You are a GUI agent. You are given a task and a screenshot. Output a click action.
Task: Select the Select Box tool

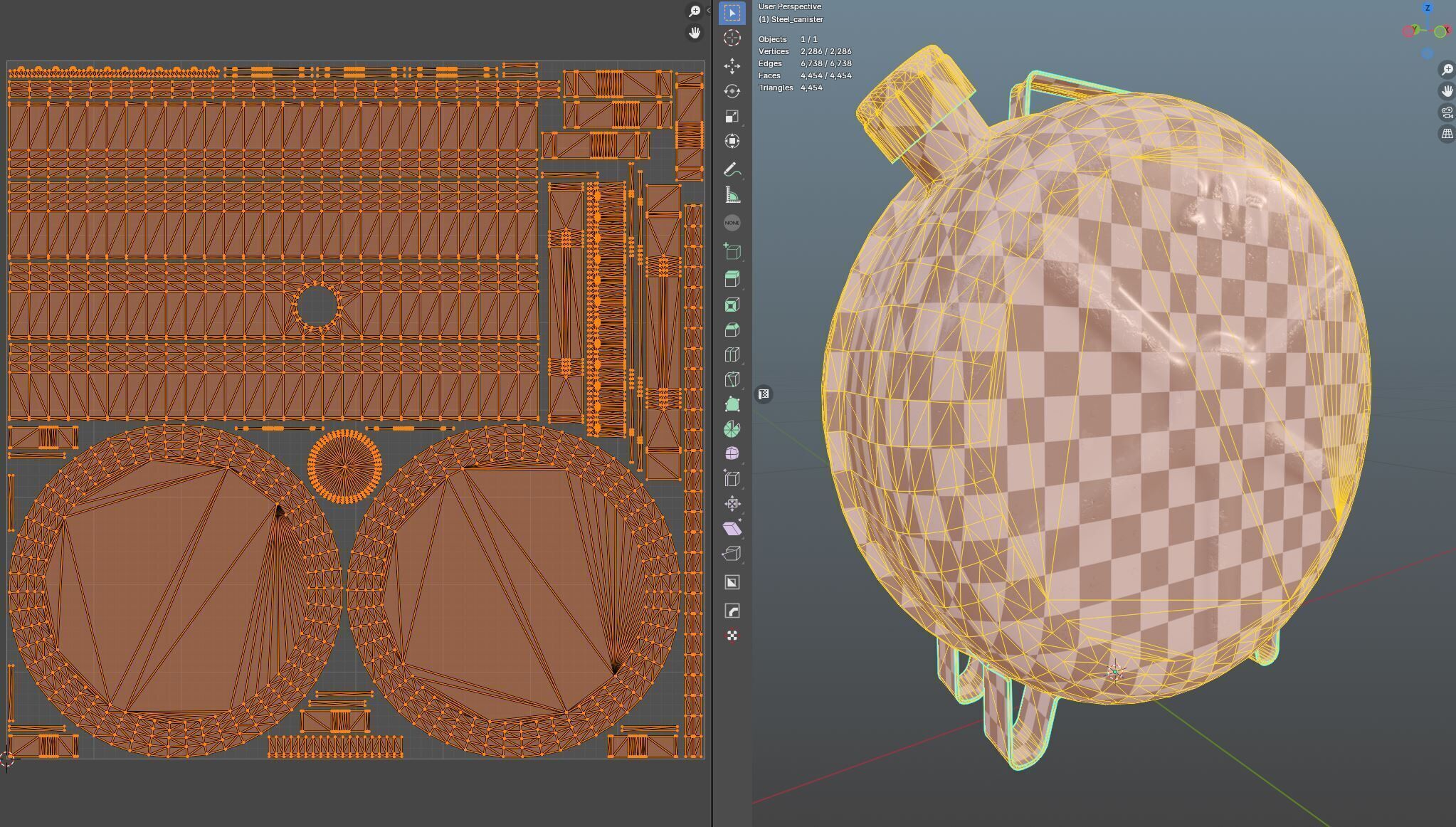(732, 13)
